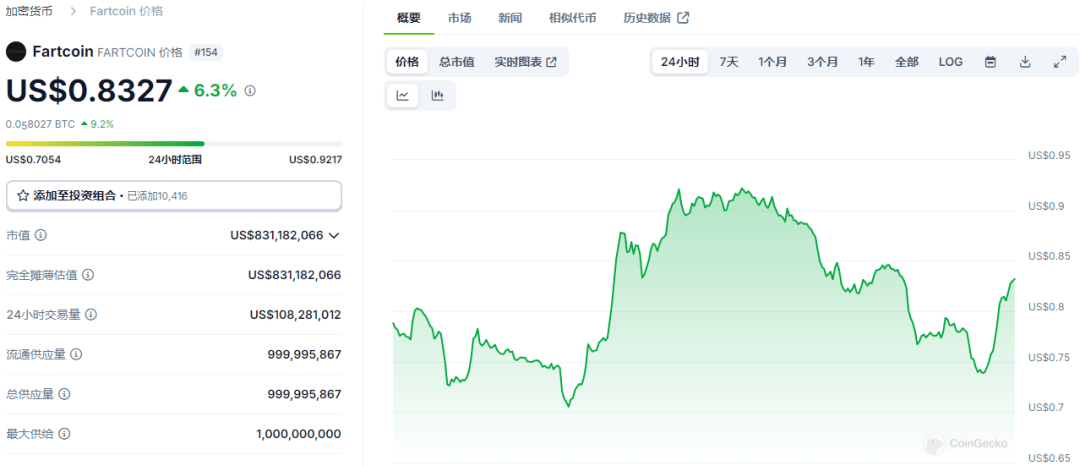
Task: Open the 历史数据 tab
Action: [656, 18]
